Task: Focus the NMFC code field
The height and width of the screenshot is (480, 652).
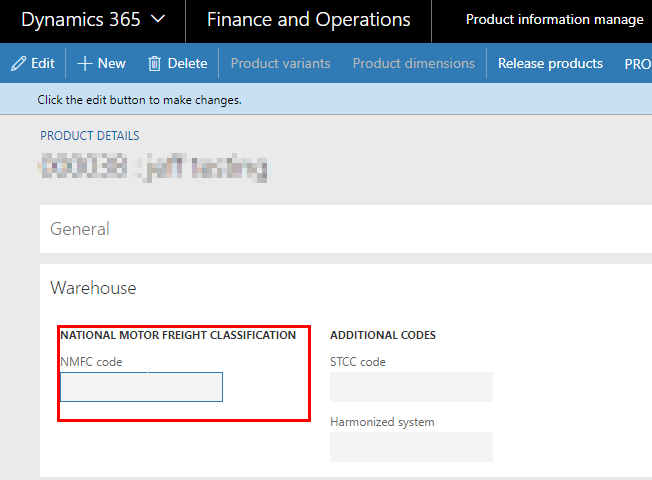Action: tap(141, 387)
